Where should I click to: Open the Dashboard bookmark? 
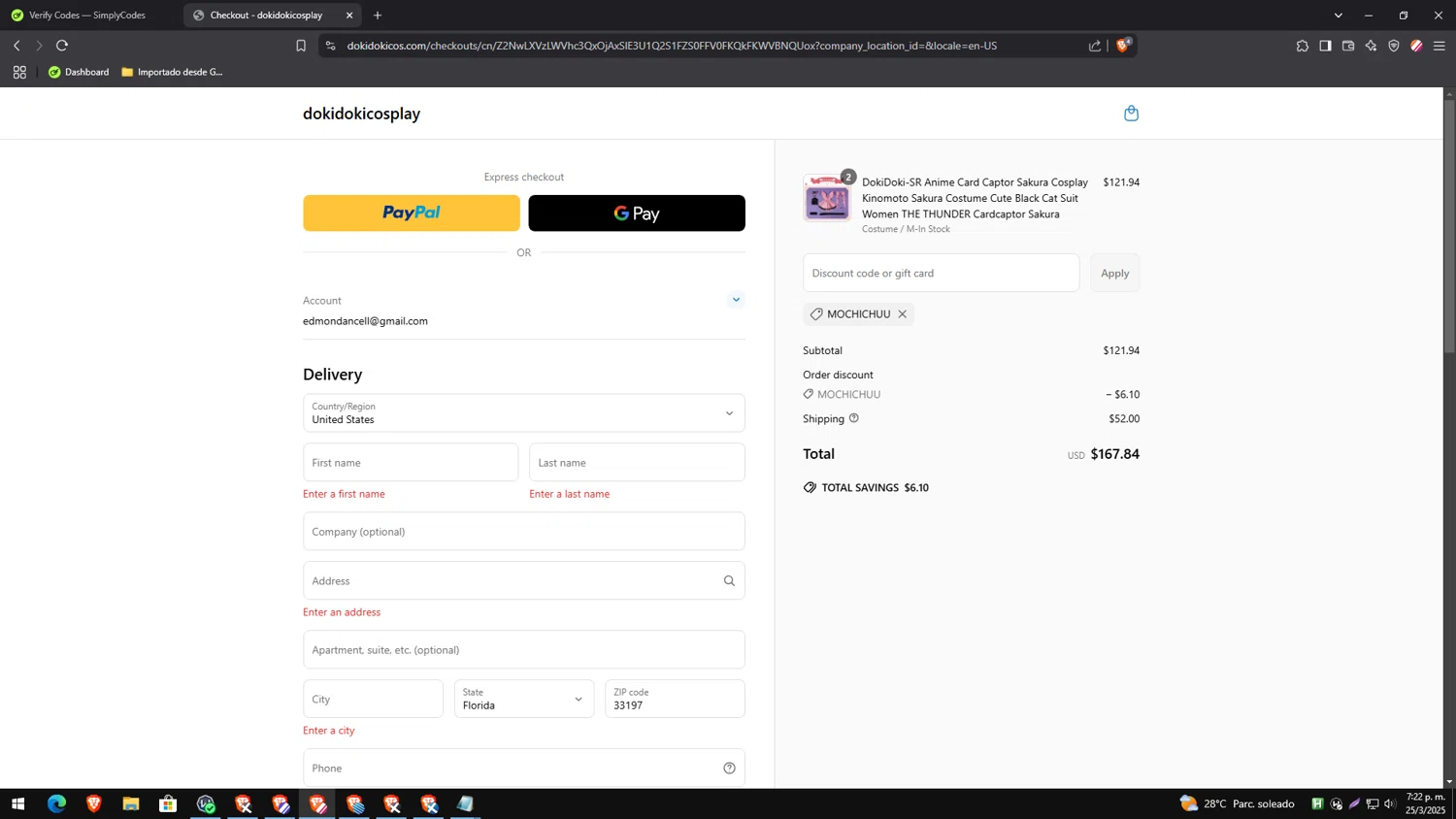pyautogui.click(x=79, y=72)
